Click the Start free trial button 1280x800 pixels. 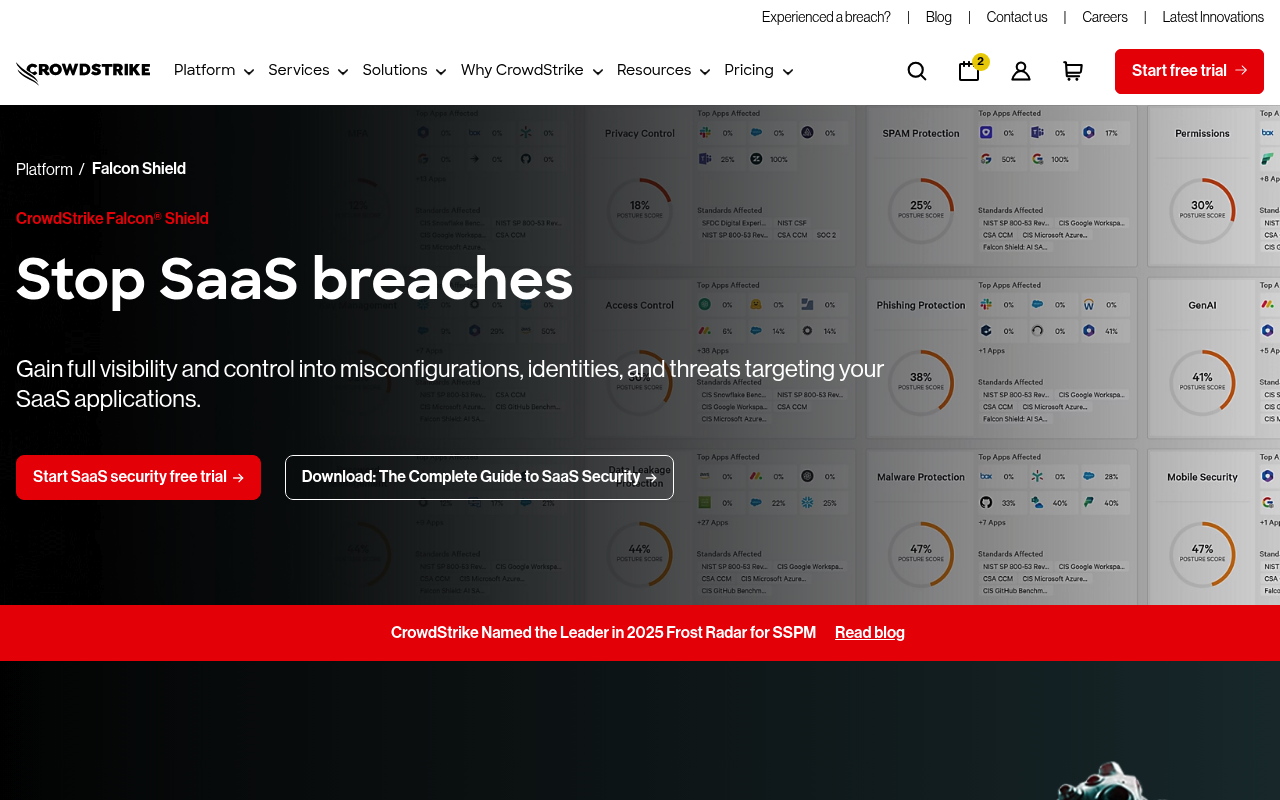click(x=1189, y=71)
